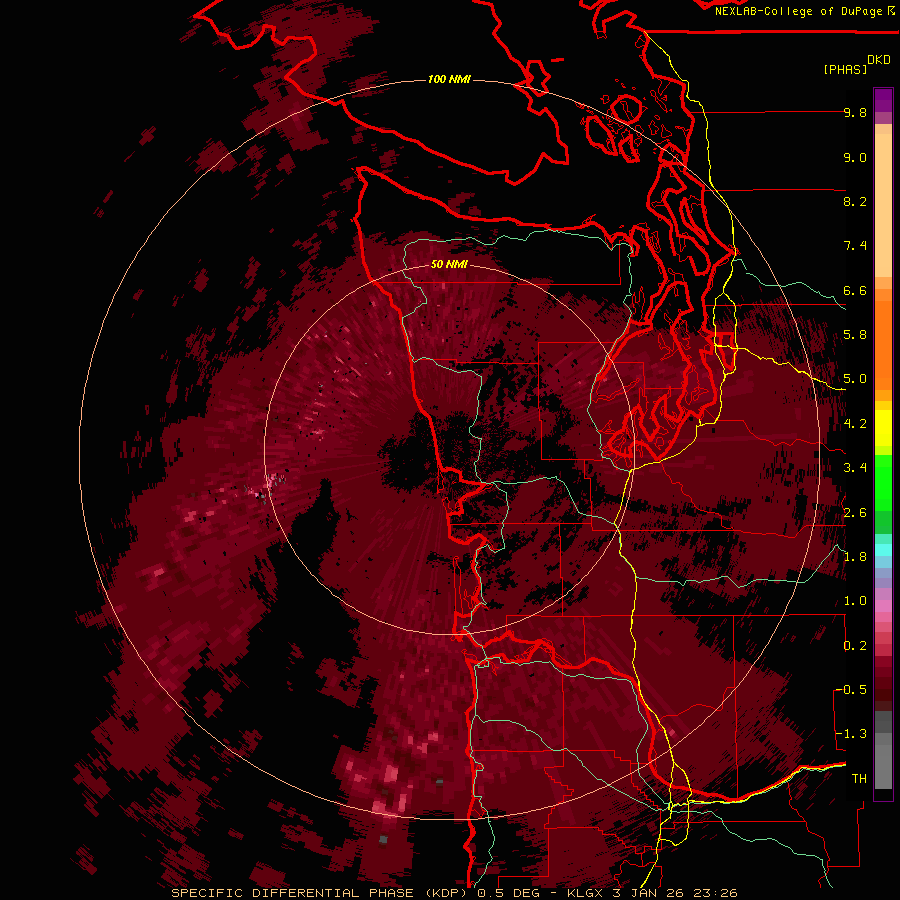The image size is (900, 900).
Task: Click the pink swatch beside 1.0
Action: (x=883, y=606)
